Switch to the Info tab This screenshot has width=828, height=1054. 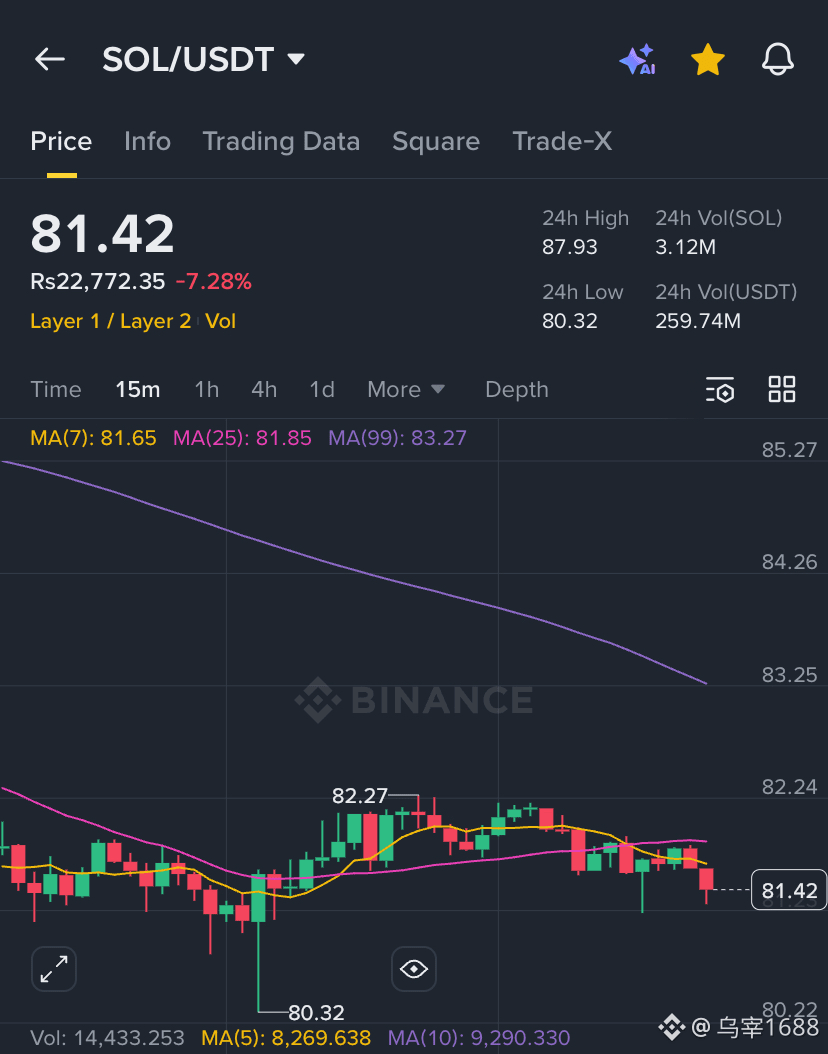pyautogui.click(x=147, y=141)
